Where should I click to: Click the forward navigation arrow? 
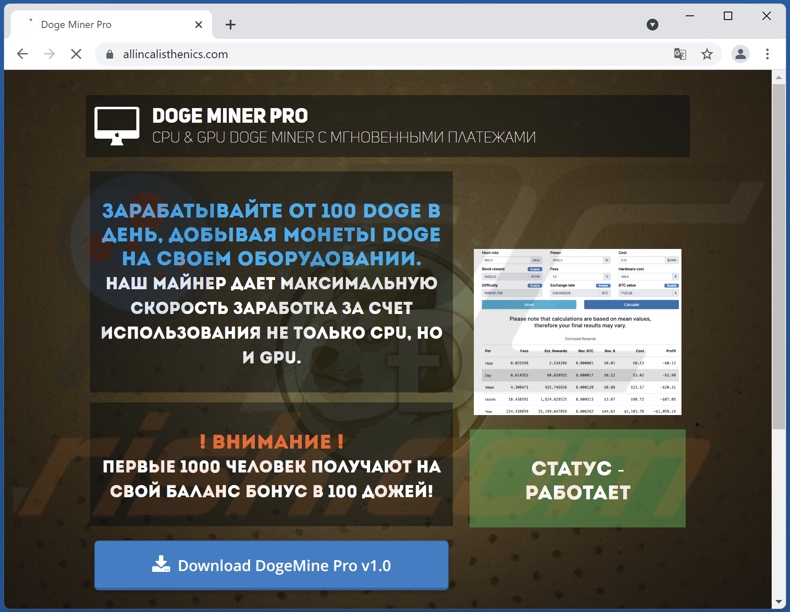49,54
